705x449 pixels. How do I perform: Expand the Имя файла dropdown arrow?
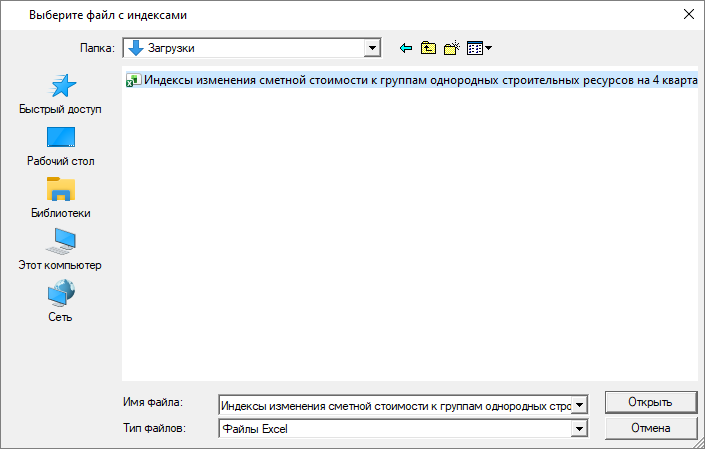[579, 406]
